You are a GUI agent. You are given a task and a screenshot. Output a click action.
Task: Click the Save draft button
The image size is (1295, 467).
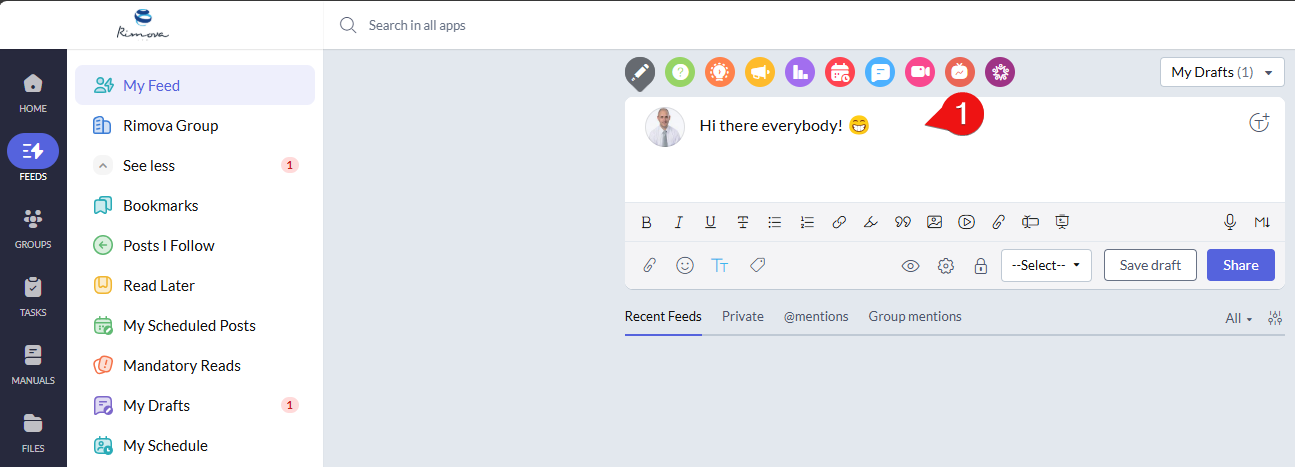1150,266
